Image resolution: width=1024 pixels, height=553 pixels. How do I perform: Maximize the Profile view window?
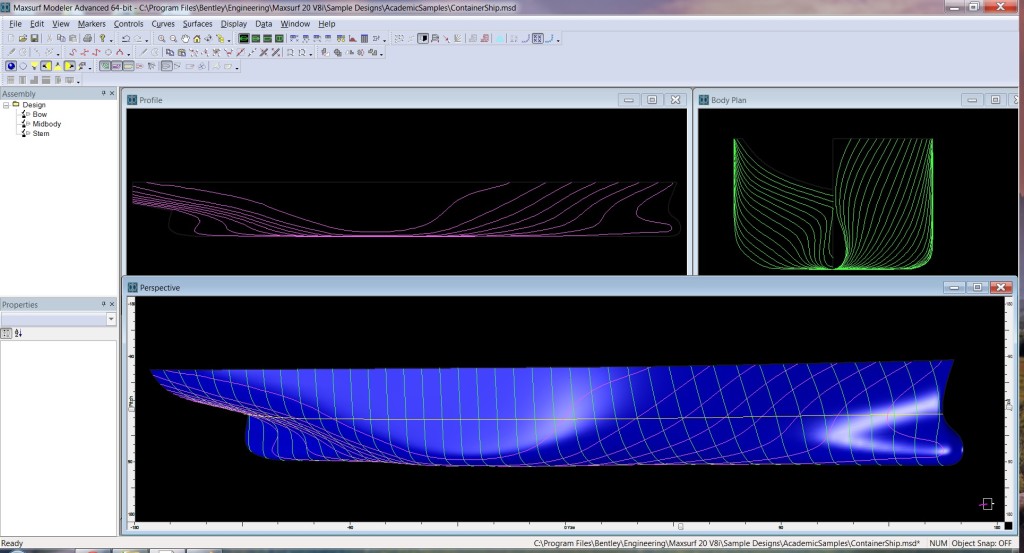coord(652,100)
